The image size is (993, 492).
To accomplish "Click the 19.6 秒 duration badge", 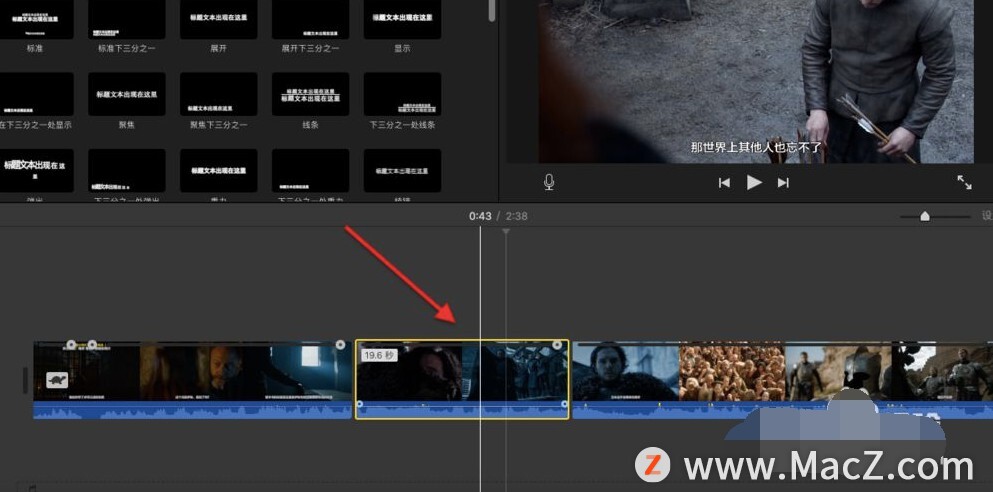I will click(x=379, y=356).
